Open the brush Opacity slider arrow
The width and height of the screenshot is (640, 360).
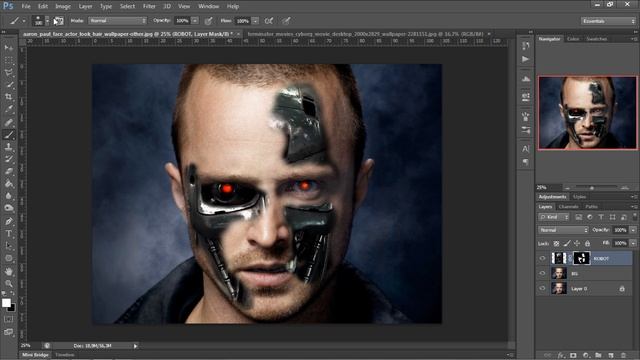tap(195, 21)
